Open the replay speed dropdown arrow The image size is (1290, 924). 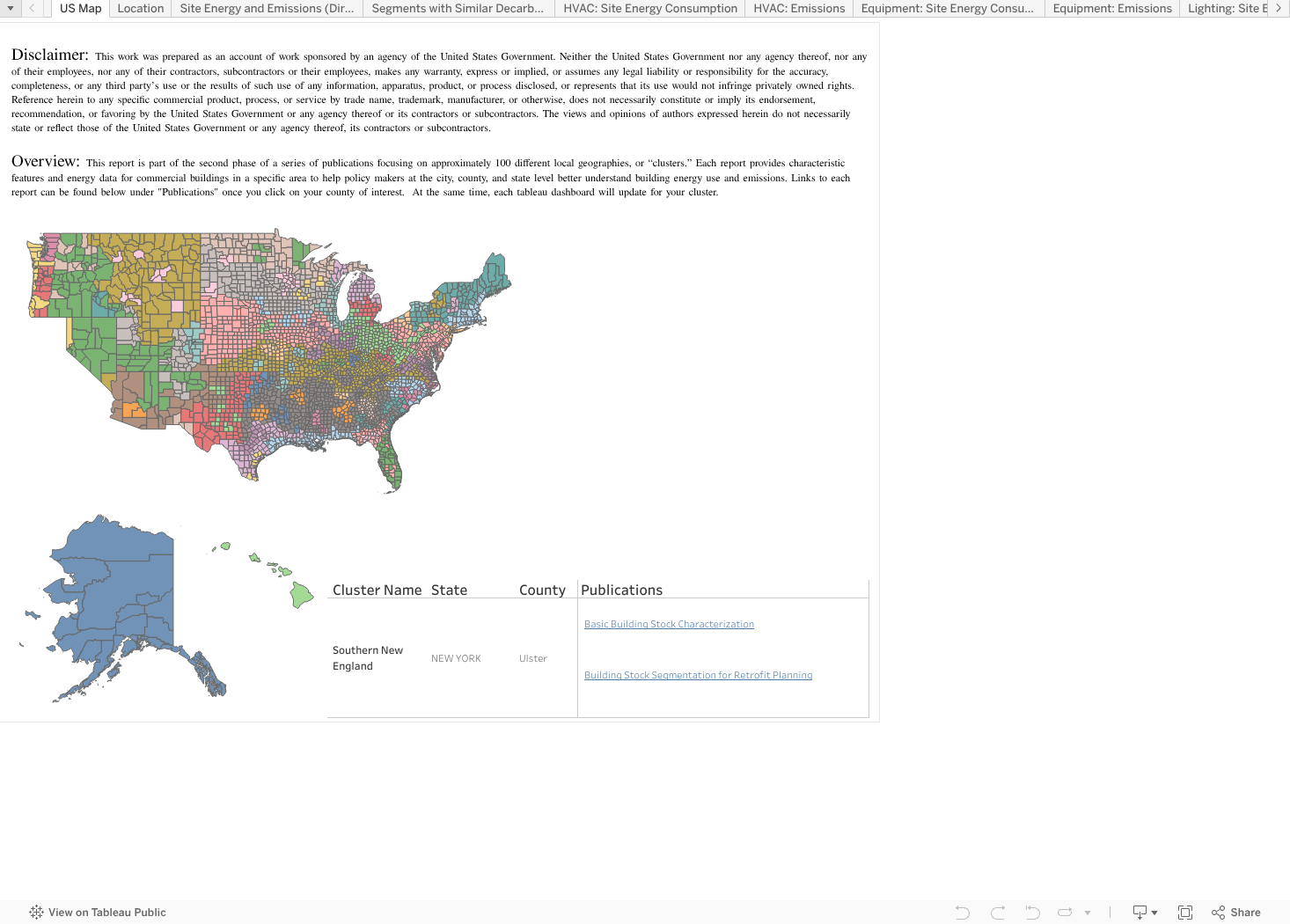coord(1088,913)
